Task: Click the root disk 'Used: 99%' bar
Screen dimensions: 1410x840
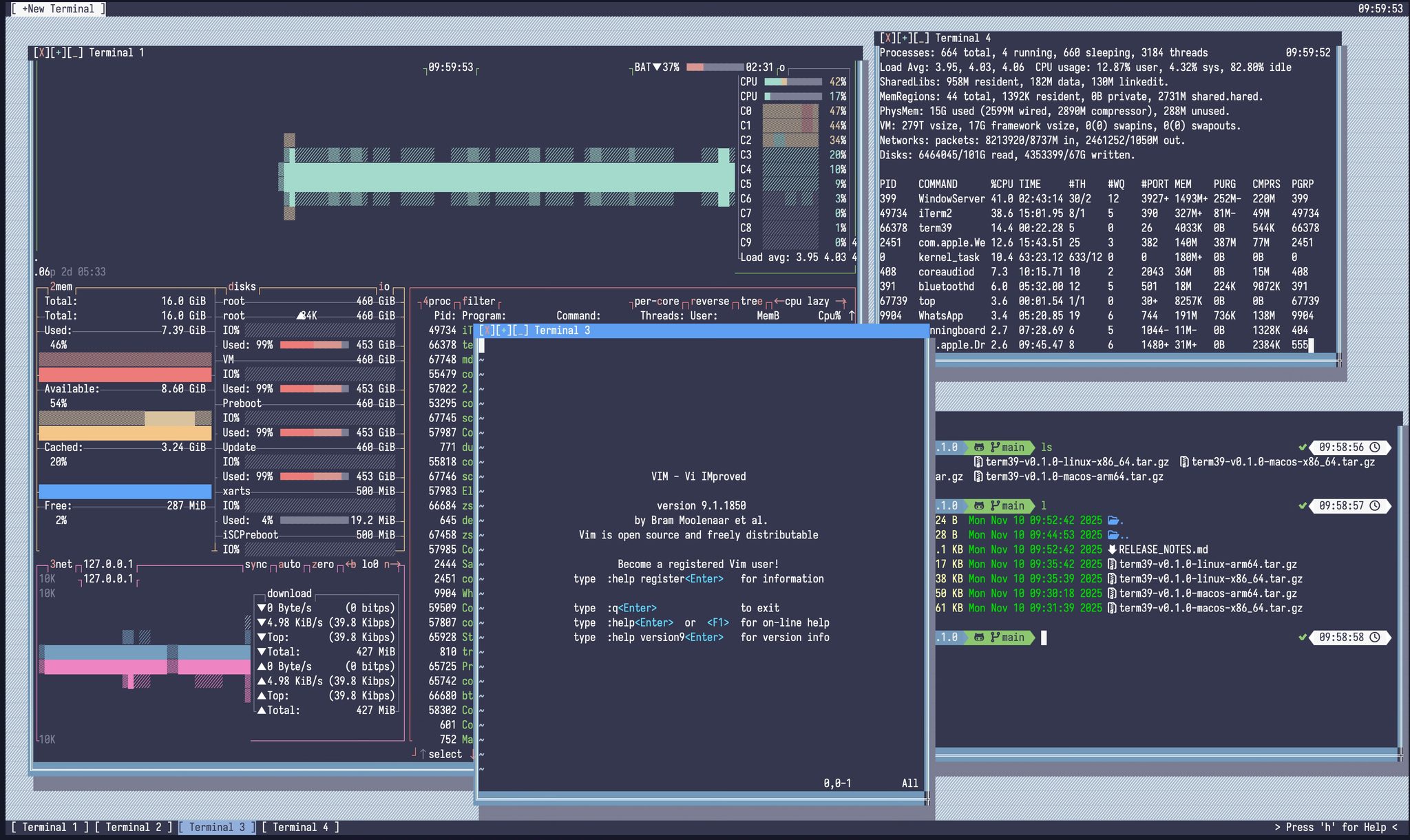Action: click(314, 345)
